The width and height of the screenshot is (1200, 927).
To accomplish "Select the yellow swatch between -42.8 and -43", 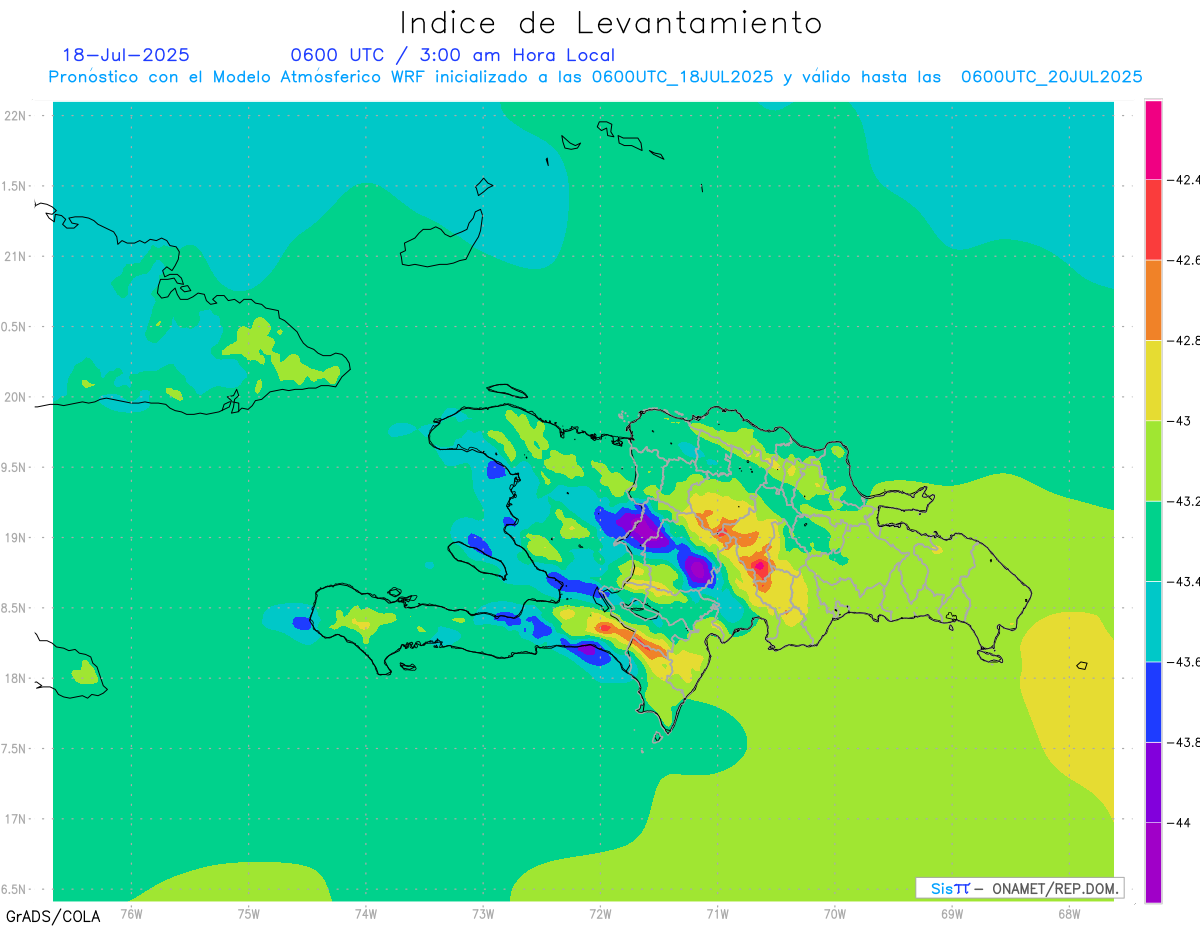I will [1153, 381].
